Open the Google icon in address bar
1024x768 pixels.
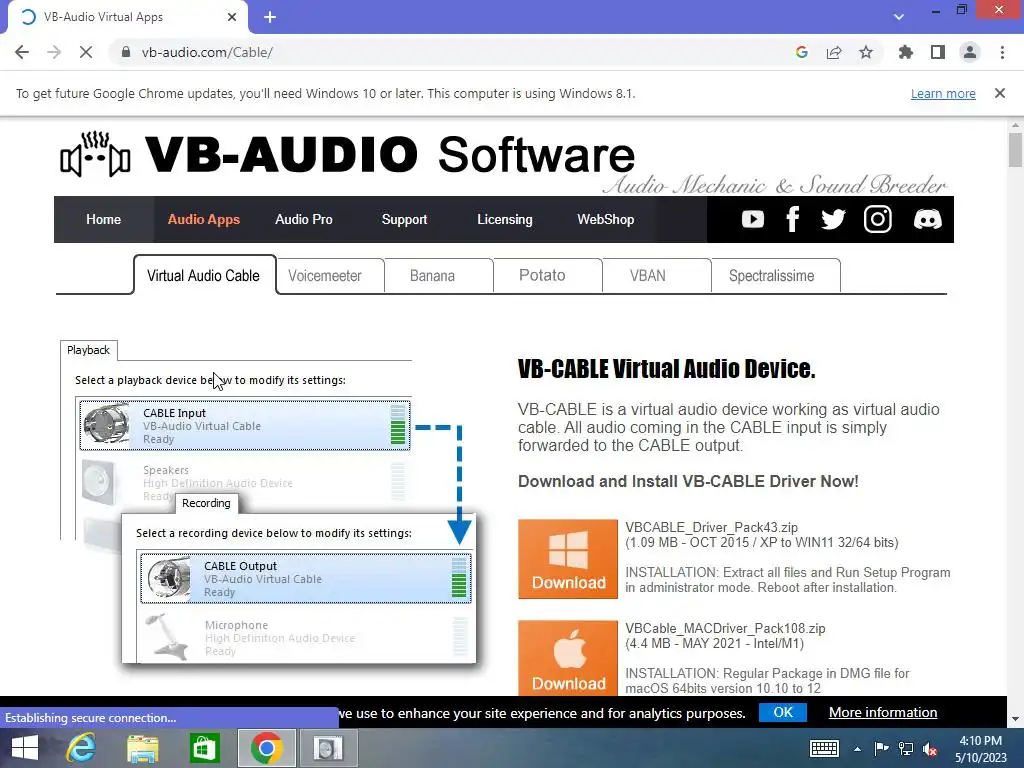[802, 52]
